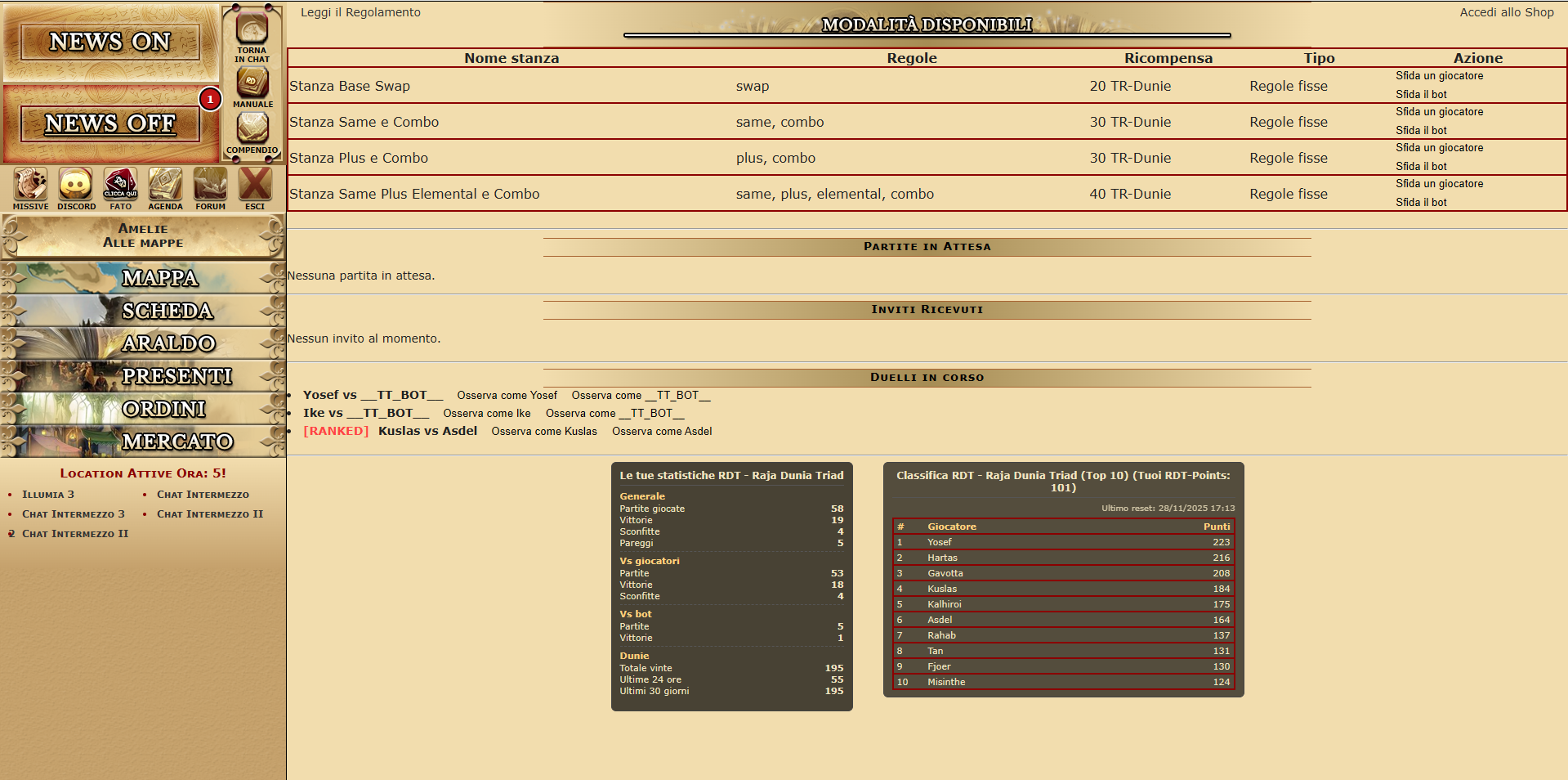
Task: Open the Presenti menu item
Action: click(176, 376)
